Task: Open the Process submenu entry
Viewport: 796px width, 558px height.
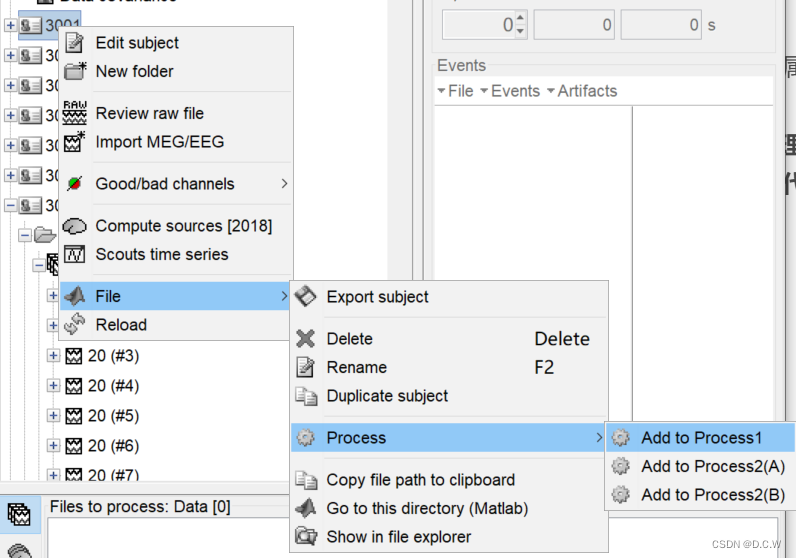Action: pyautogui.click(x=449, y=438)
